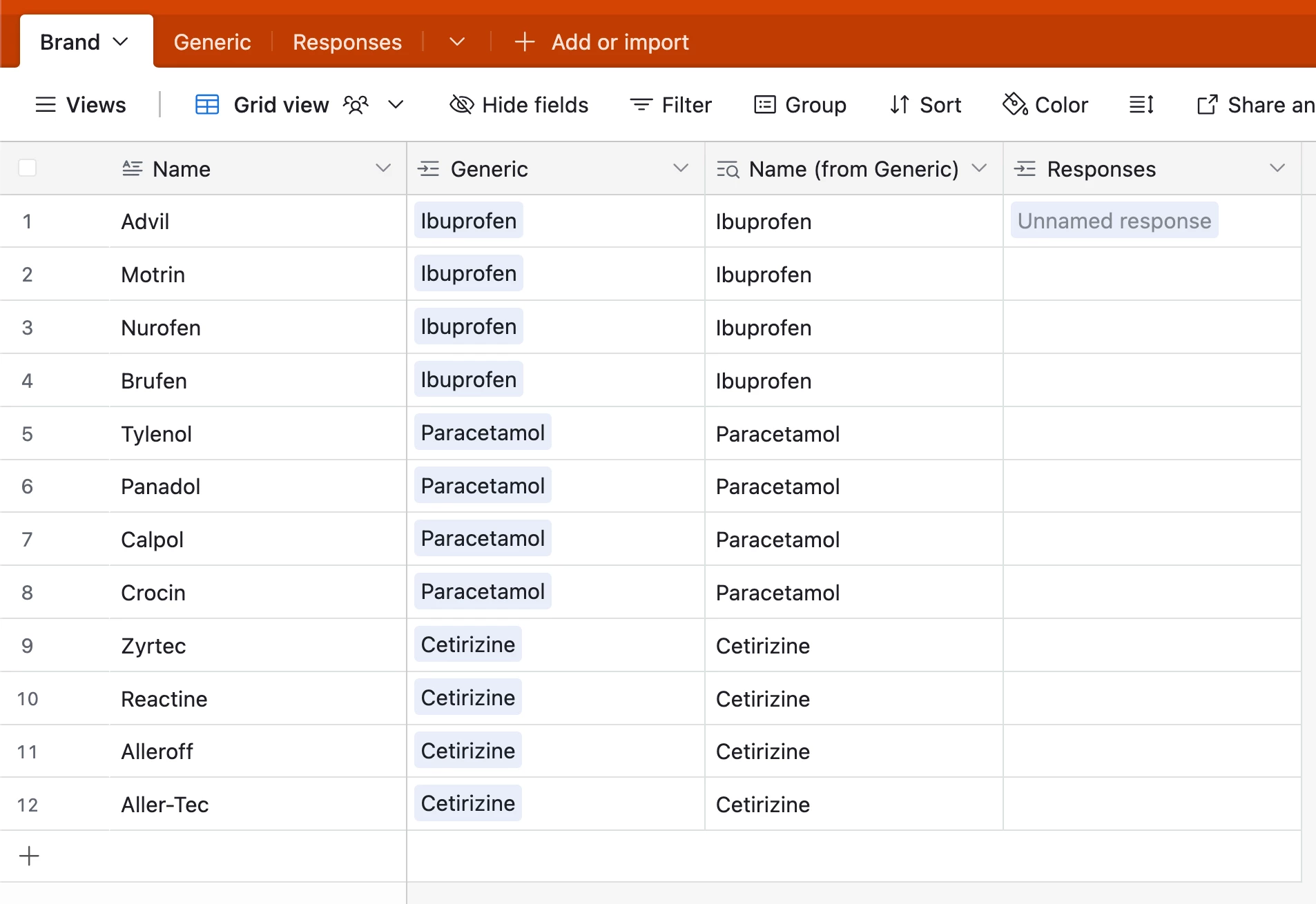Click the empty Responses cell for Motrin
Screen dimensions: 1316x904
click(1152, 275)
